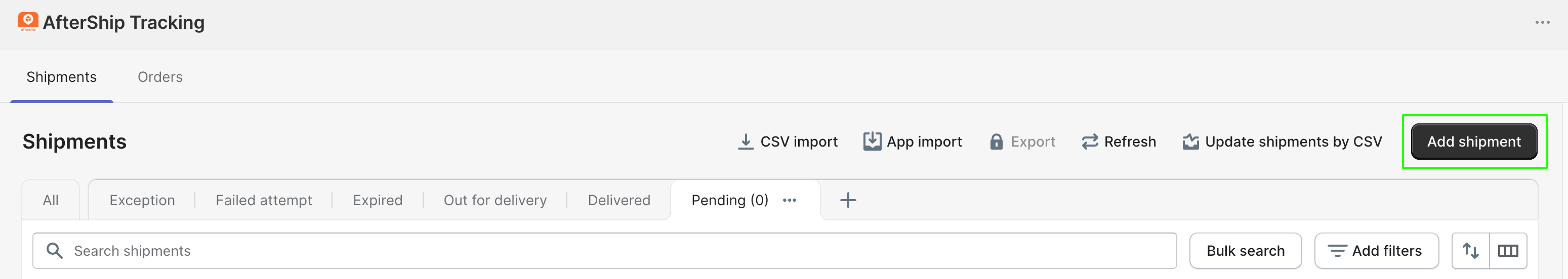Start a CSV import

click(788, 142)
